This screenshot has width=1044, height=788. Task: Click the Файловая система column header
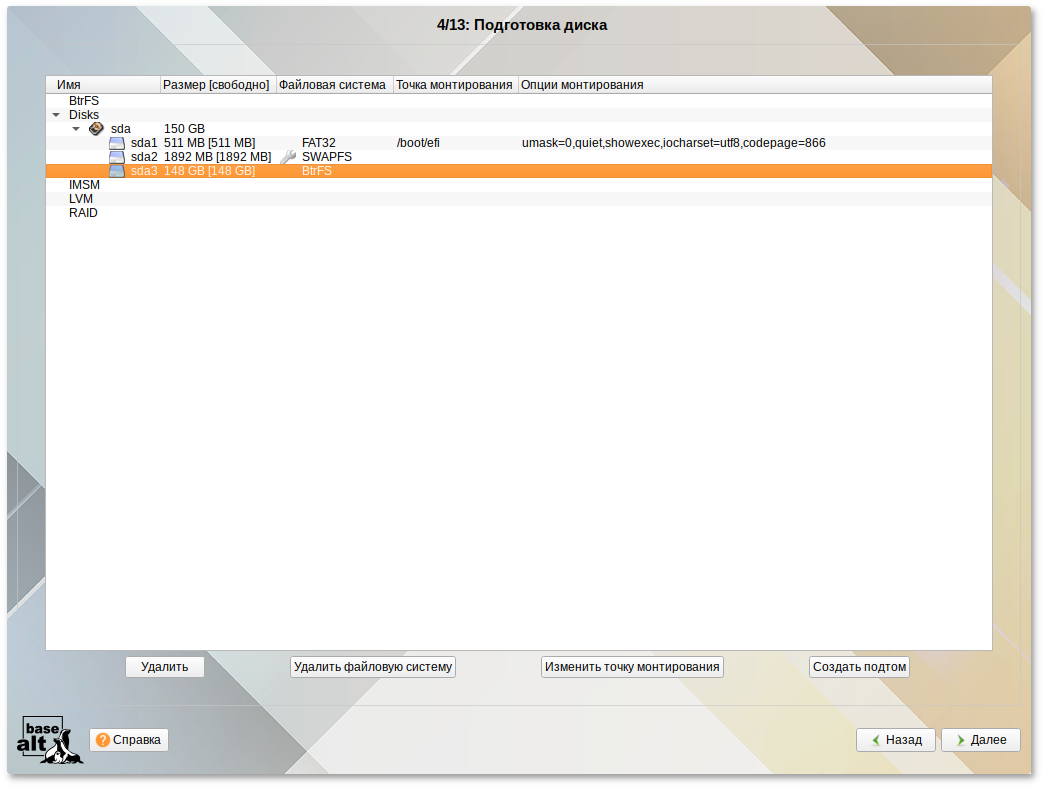pos(333,85)
